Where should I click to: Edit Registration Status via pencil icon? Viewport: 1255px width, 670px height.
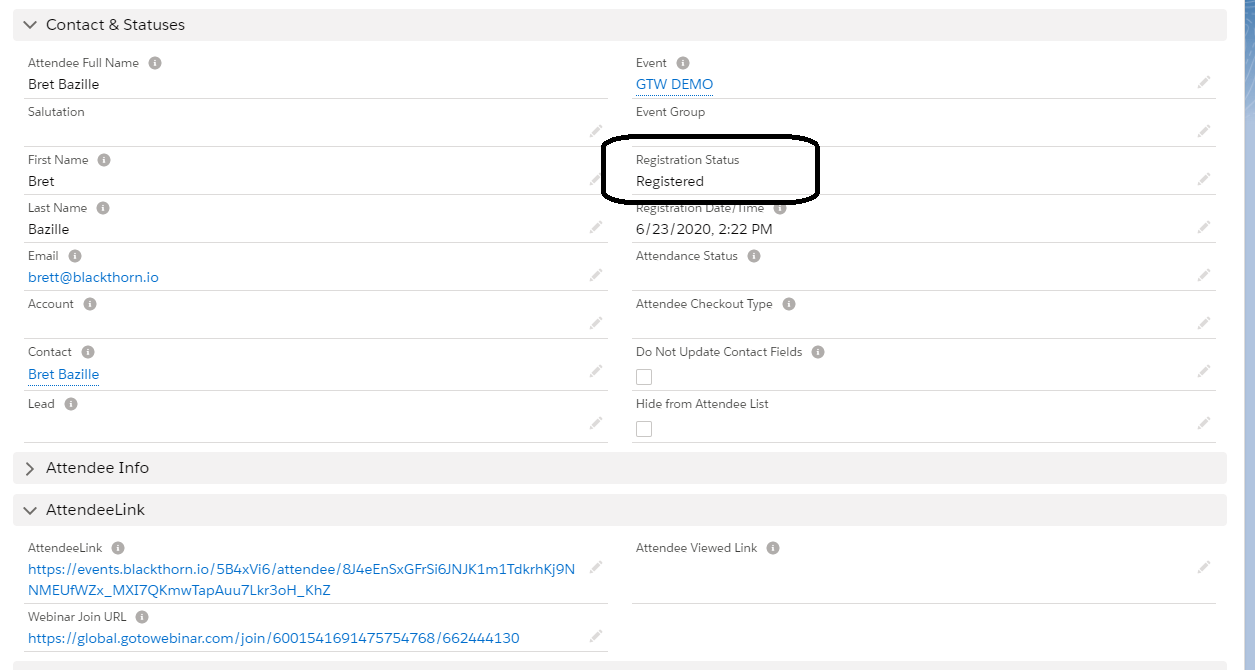point(1204,179)
